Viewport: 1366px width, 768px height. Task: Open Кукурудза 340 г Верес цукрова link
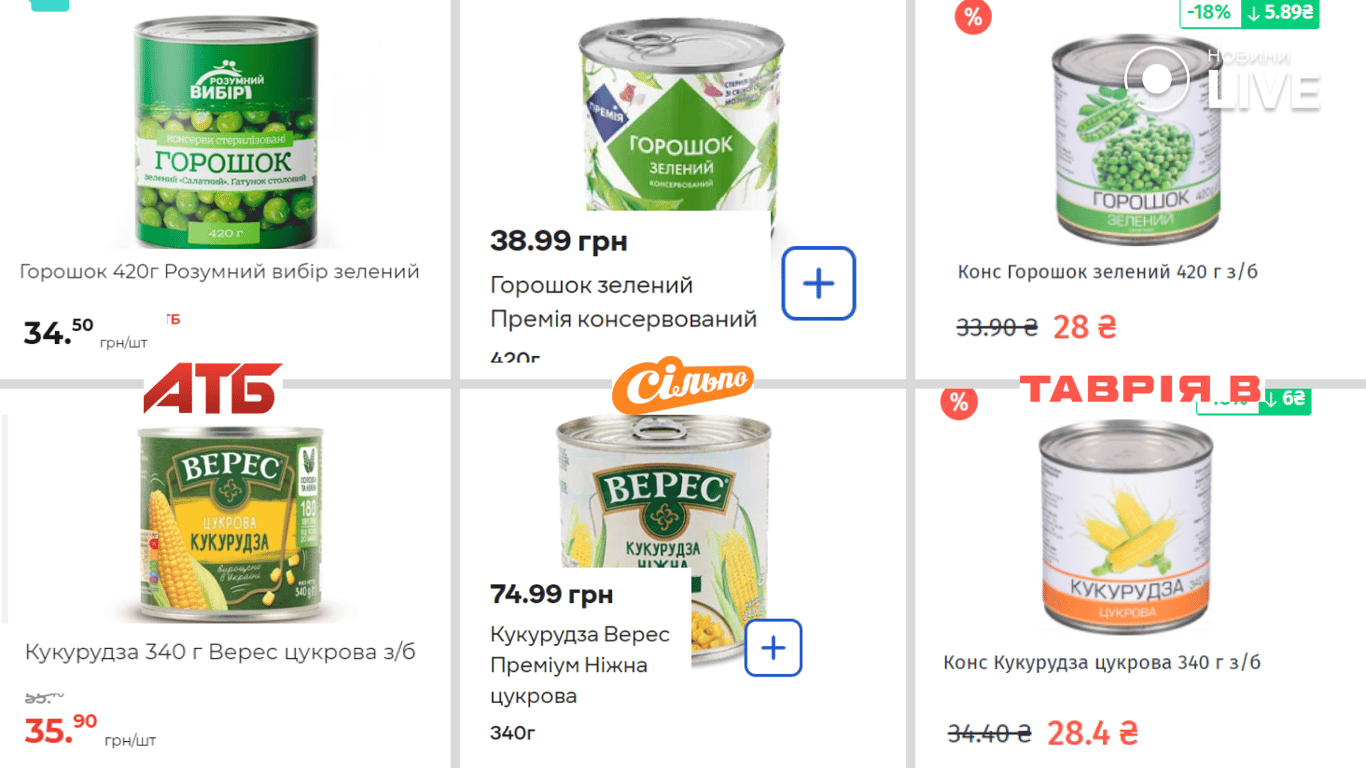pos(220,652)
